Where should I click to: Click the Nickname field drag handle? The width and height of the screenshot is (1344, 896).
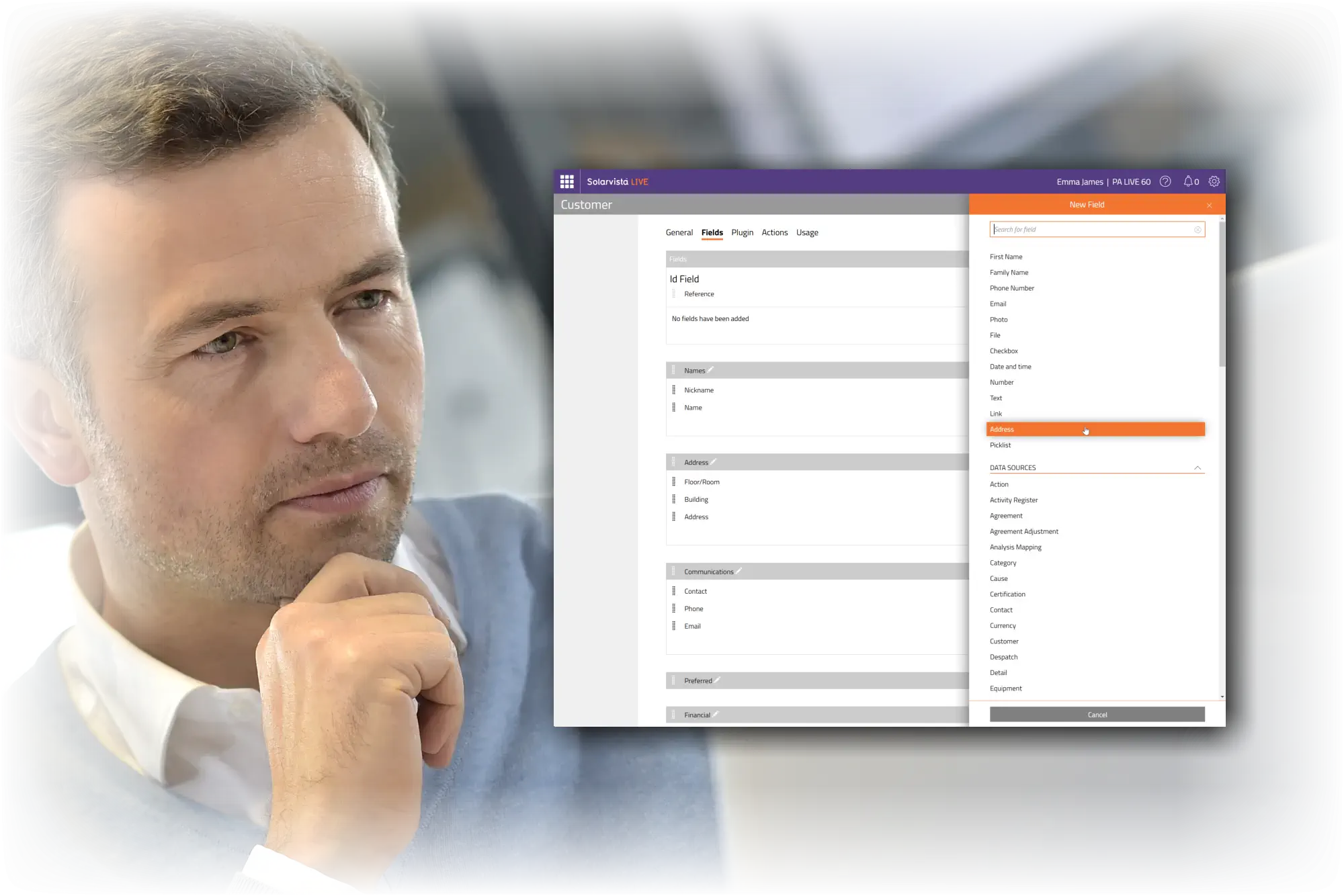point(674,390)
